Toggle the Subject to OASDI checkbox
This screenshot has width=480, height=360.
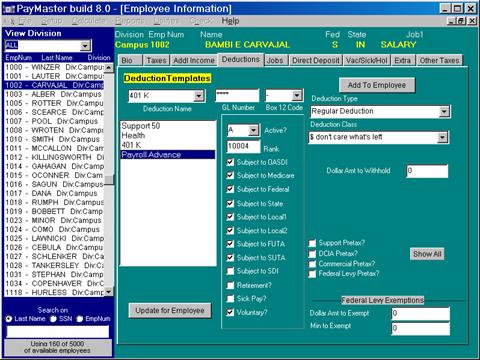[230, 162]
